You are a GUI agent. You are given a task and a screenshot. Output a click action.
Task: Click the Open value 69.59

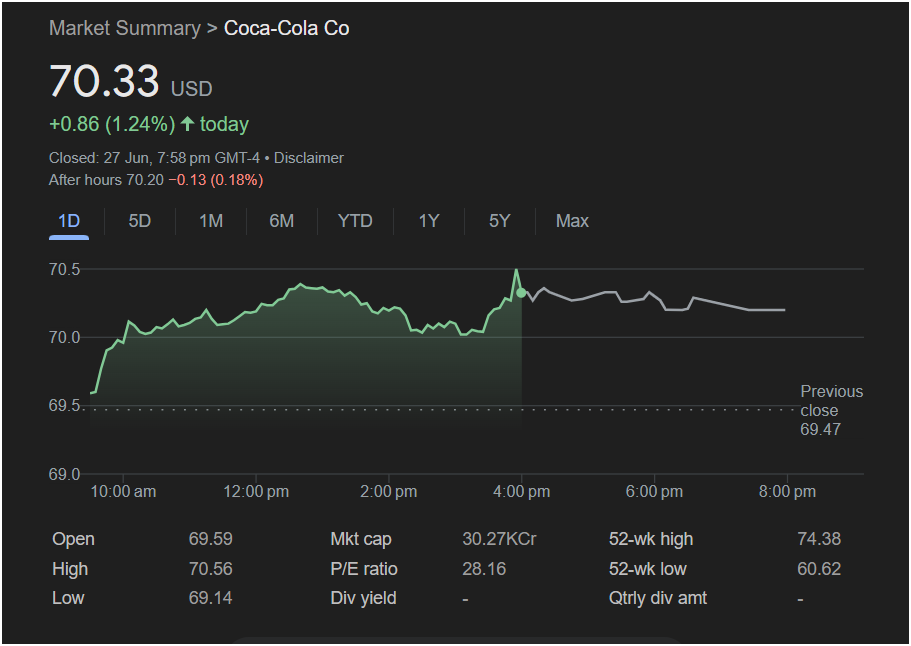(x=210, y=539)
